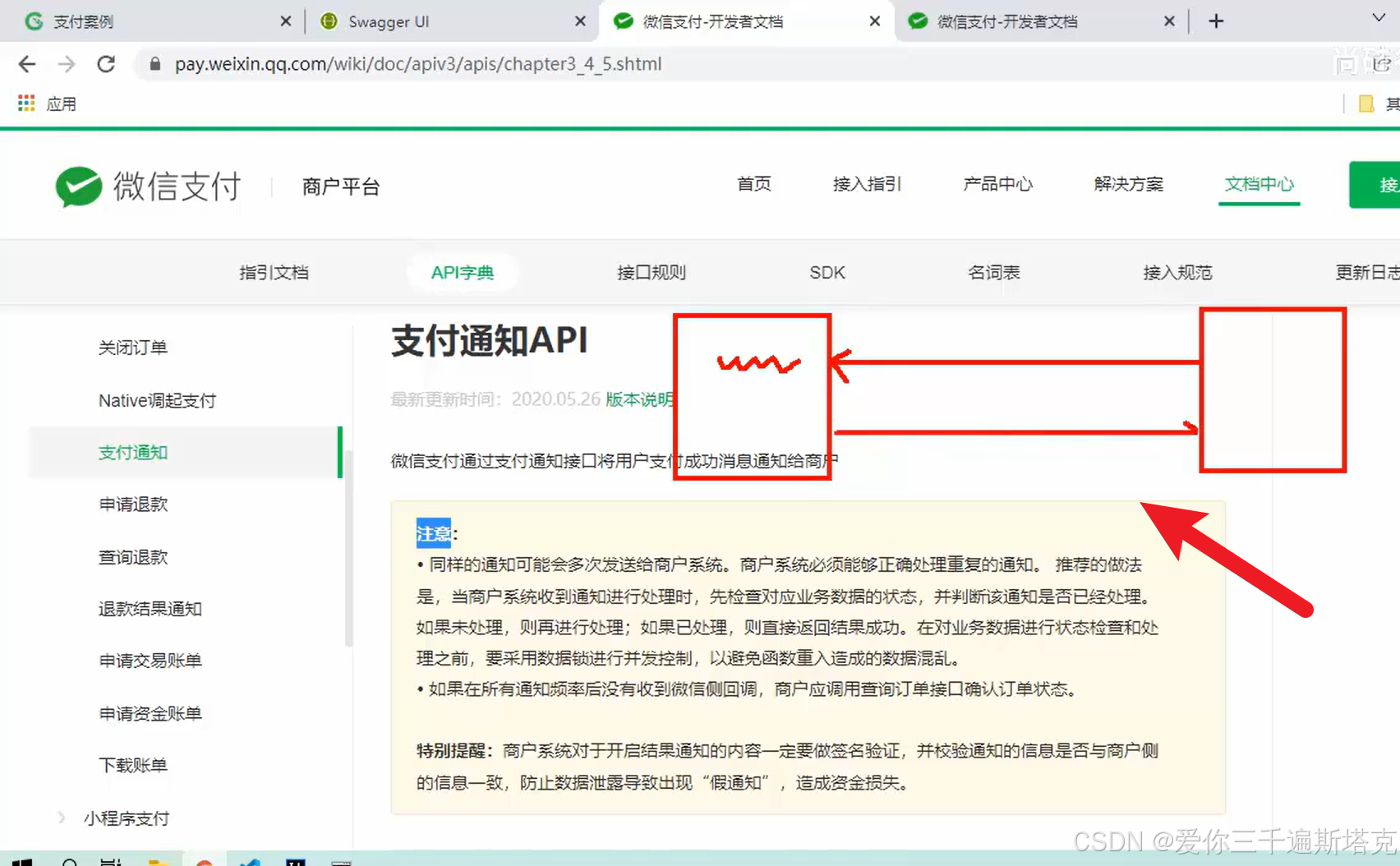Select the 接入规范 sub-tab
1400x866 pixels.
click(x=1177, y=273)
